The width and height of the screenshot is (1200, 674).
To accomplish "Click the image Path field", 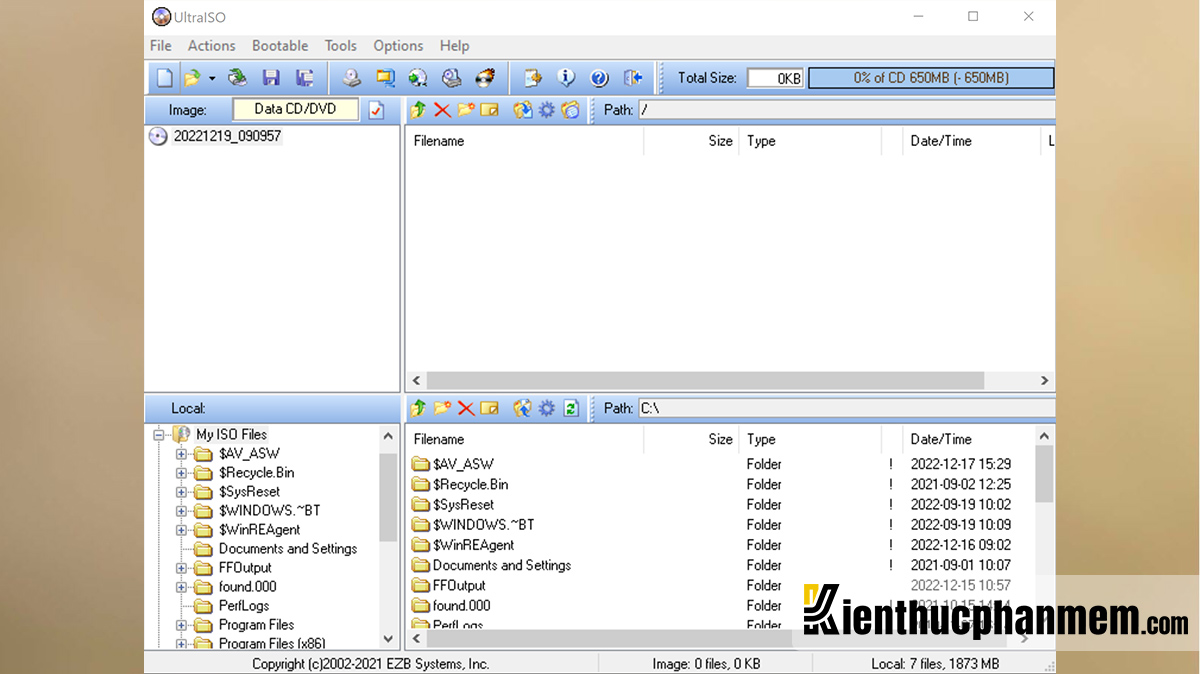I will [x=846, y=110].
